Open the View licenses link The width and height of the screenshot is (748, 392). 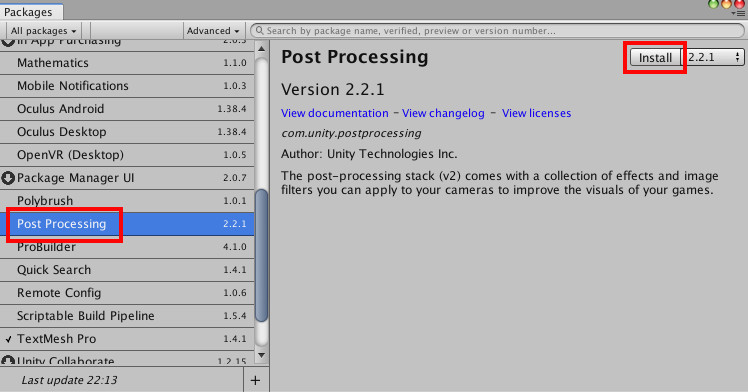(x=536, y=113)
